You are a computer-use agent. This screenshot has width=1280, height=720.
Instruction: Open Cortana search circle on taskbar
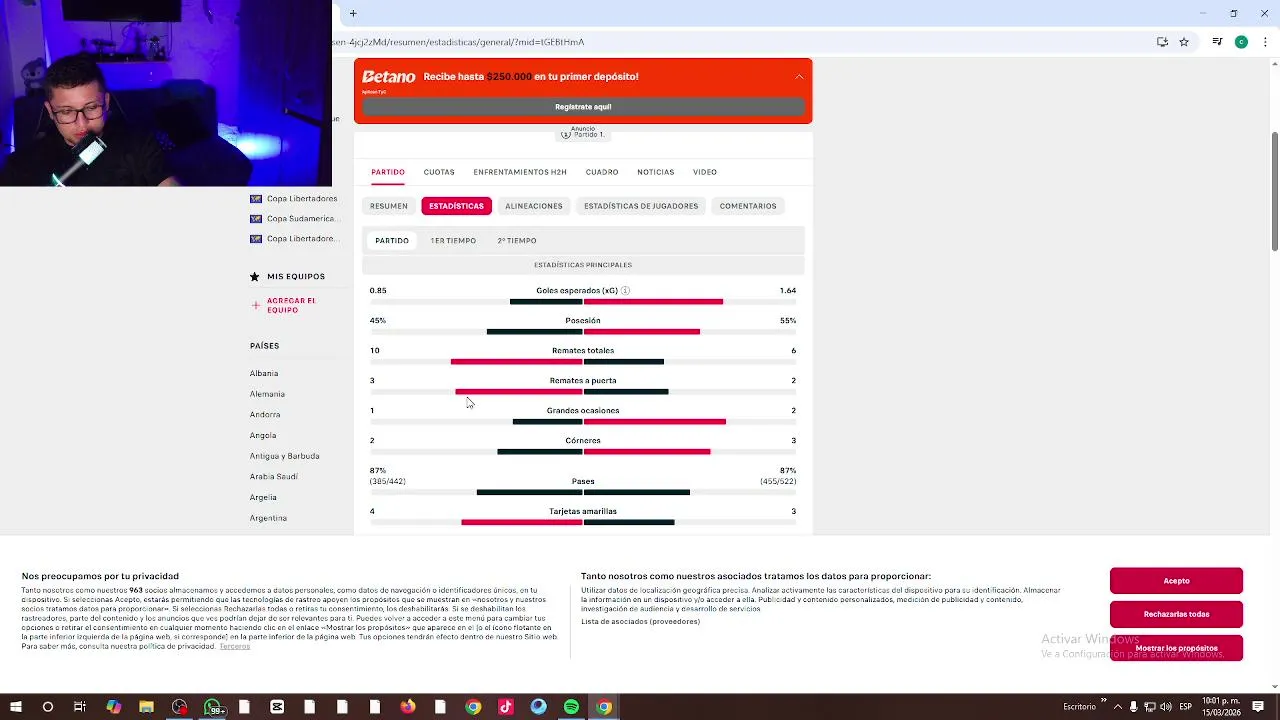click(x=48, y=707)
